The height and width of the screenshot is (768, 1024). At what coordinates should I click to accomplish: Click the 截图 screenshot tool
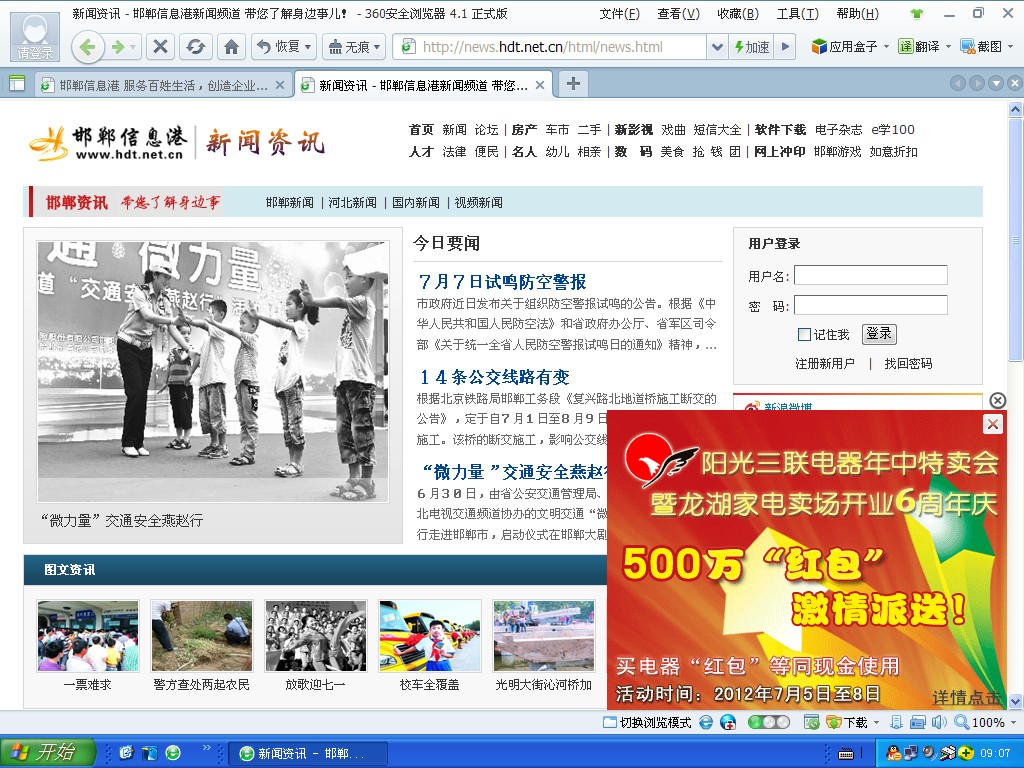[981, 46]
